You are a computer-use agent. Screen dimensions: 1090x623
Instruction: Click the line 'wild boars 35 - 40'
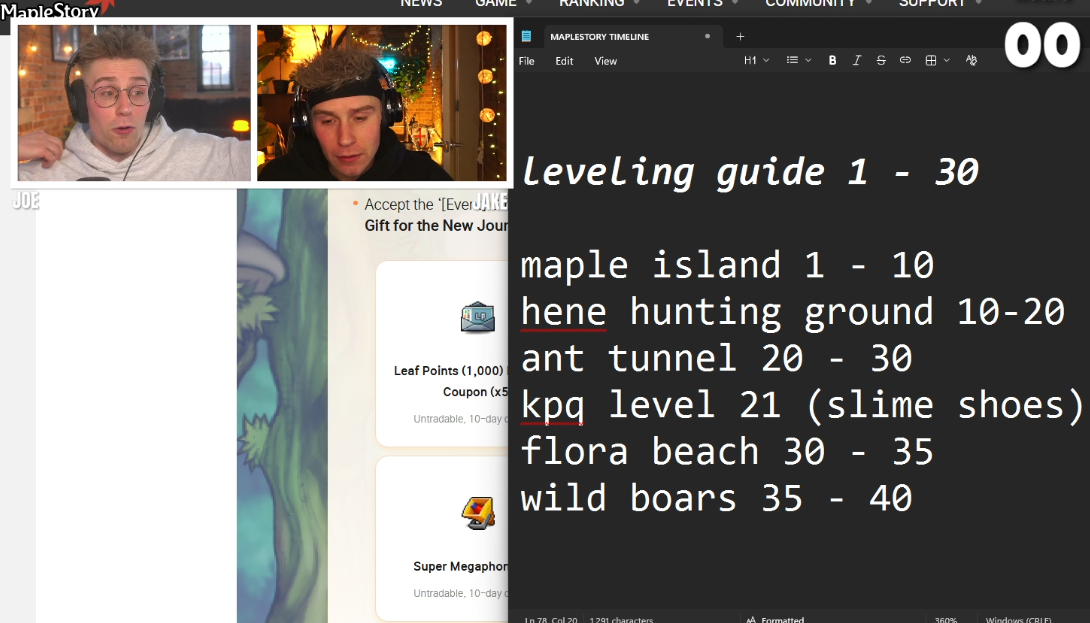pos(716,499)
